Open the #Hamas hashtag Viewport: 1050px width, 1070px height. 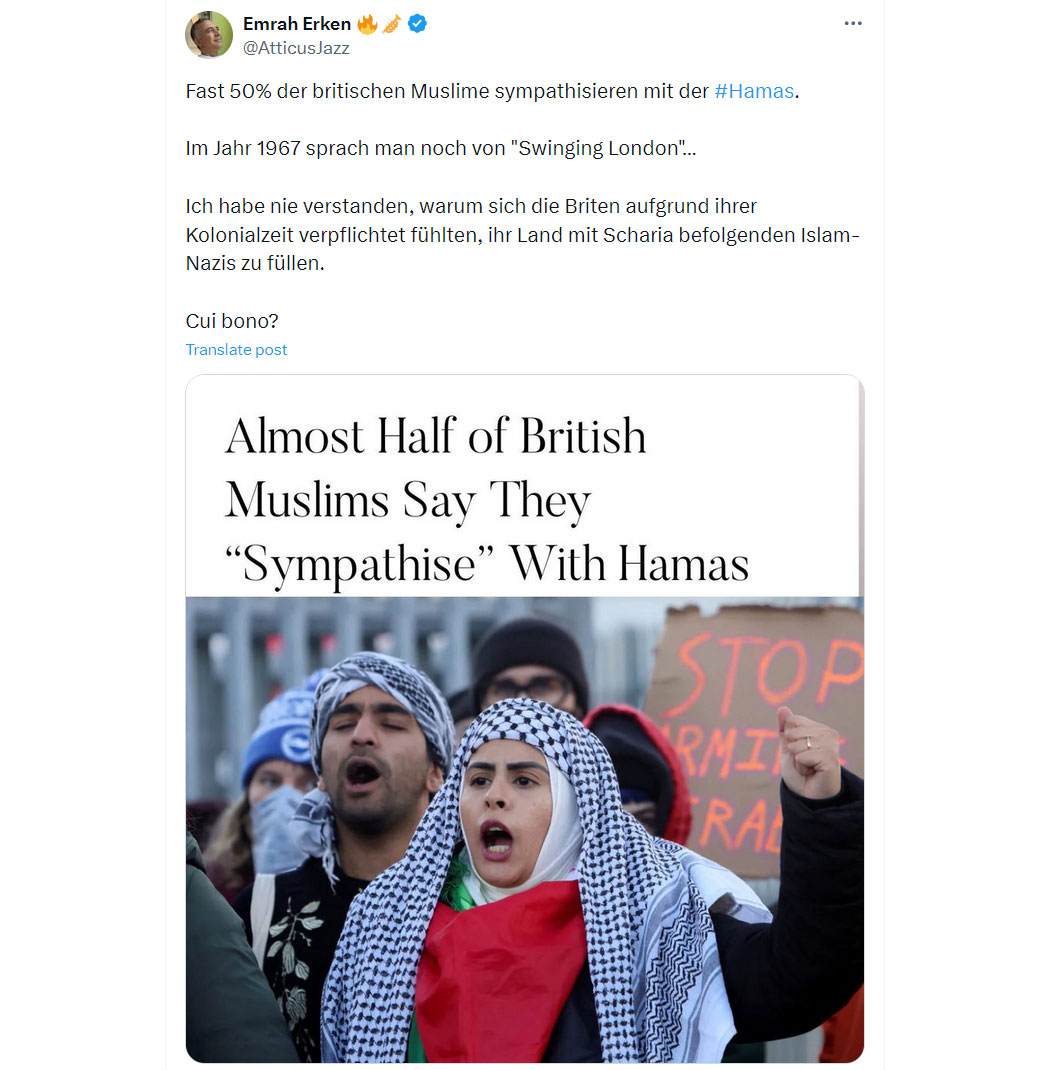tap(754, 91)
